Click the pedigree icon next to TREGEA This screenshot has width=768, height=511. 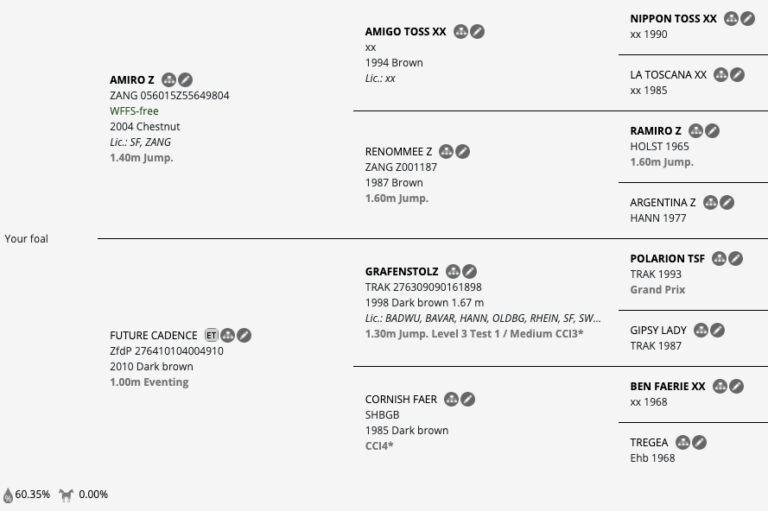tap(683, 442)
